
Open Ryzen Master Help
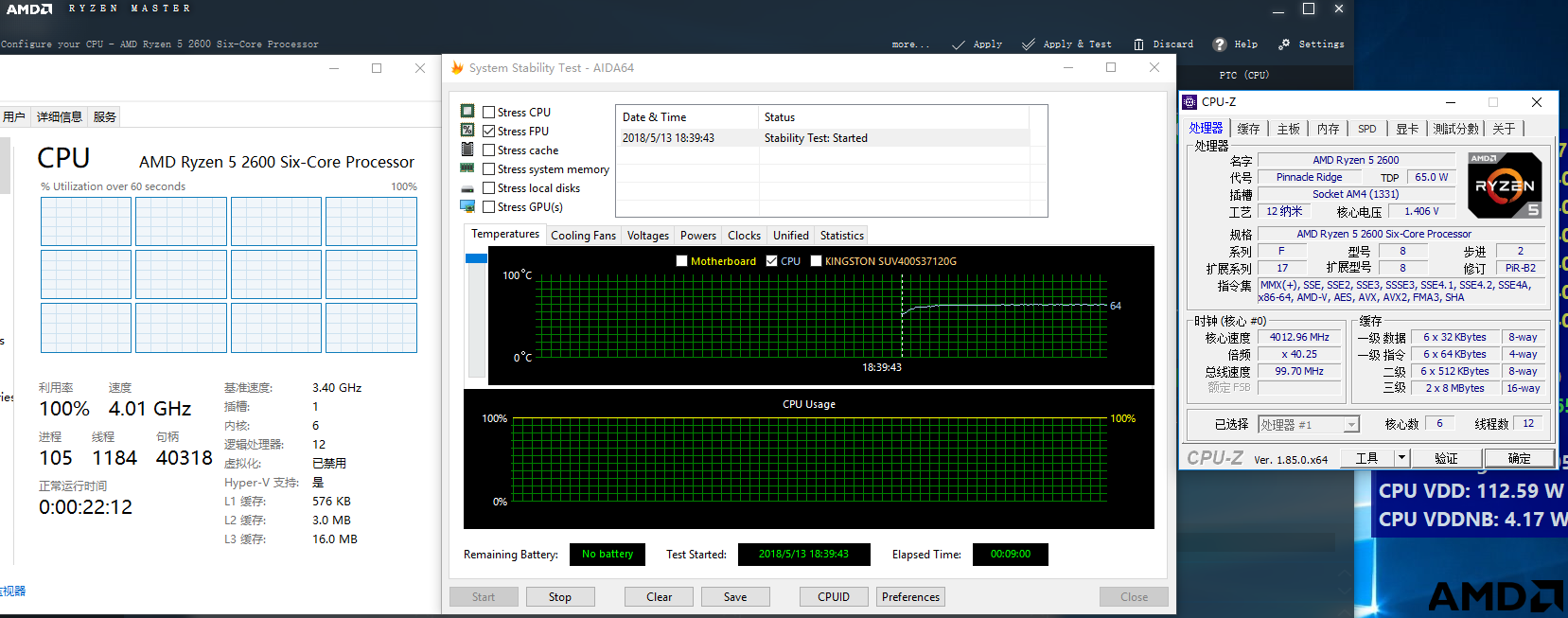(x=1235, y=44)
